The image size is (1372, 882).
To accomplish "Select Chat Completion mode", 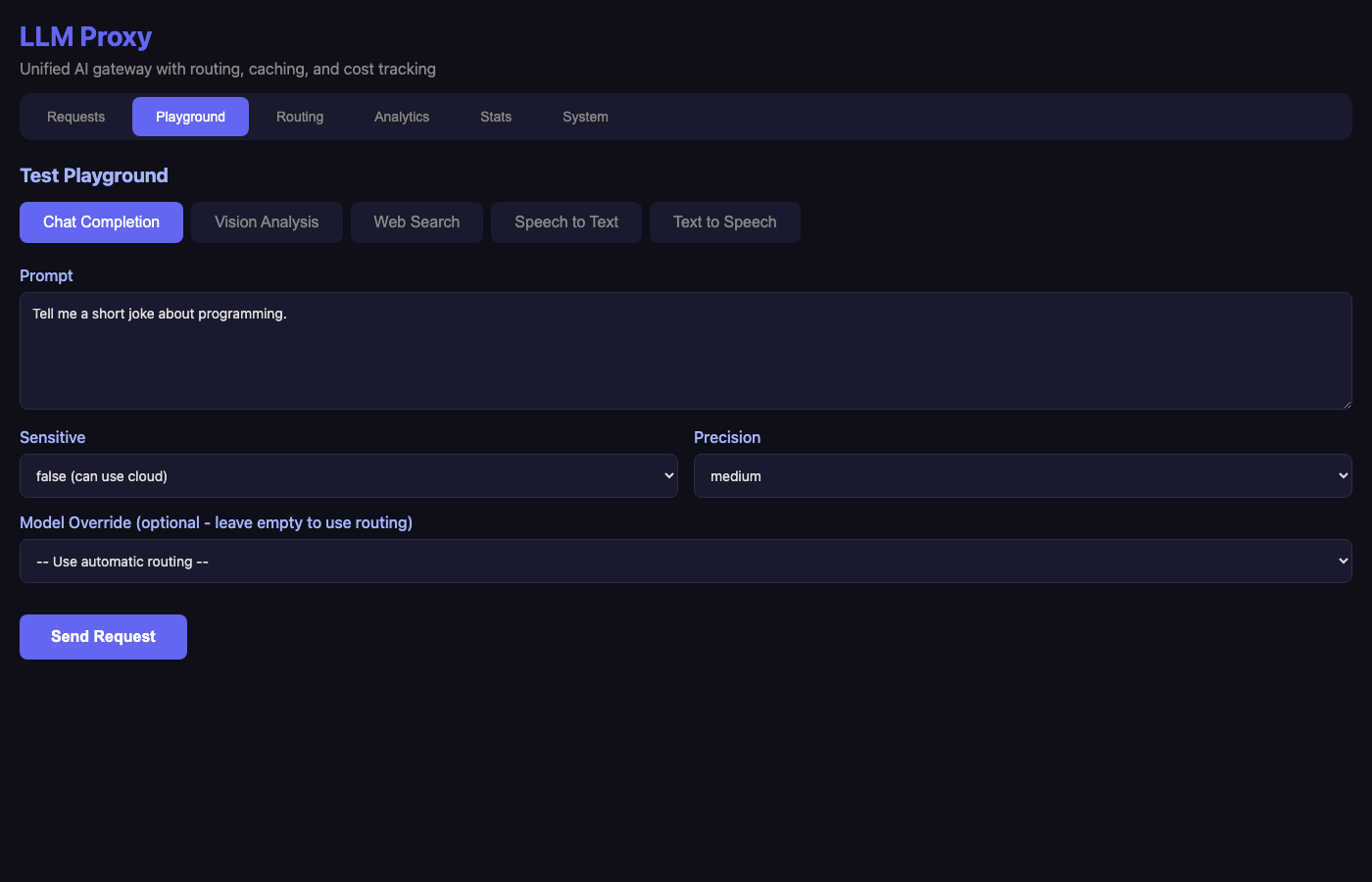I will 101,222.
